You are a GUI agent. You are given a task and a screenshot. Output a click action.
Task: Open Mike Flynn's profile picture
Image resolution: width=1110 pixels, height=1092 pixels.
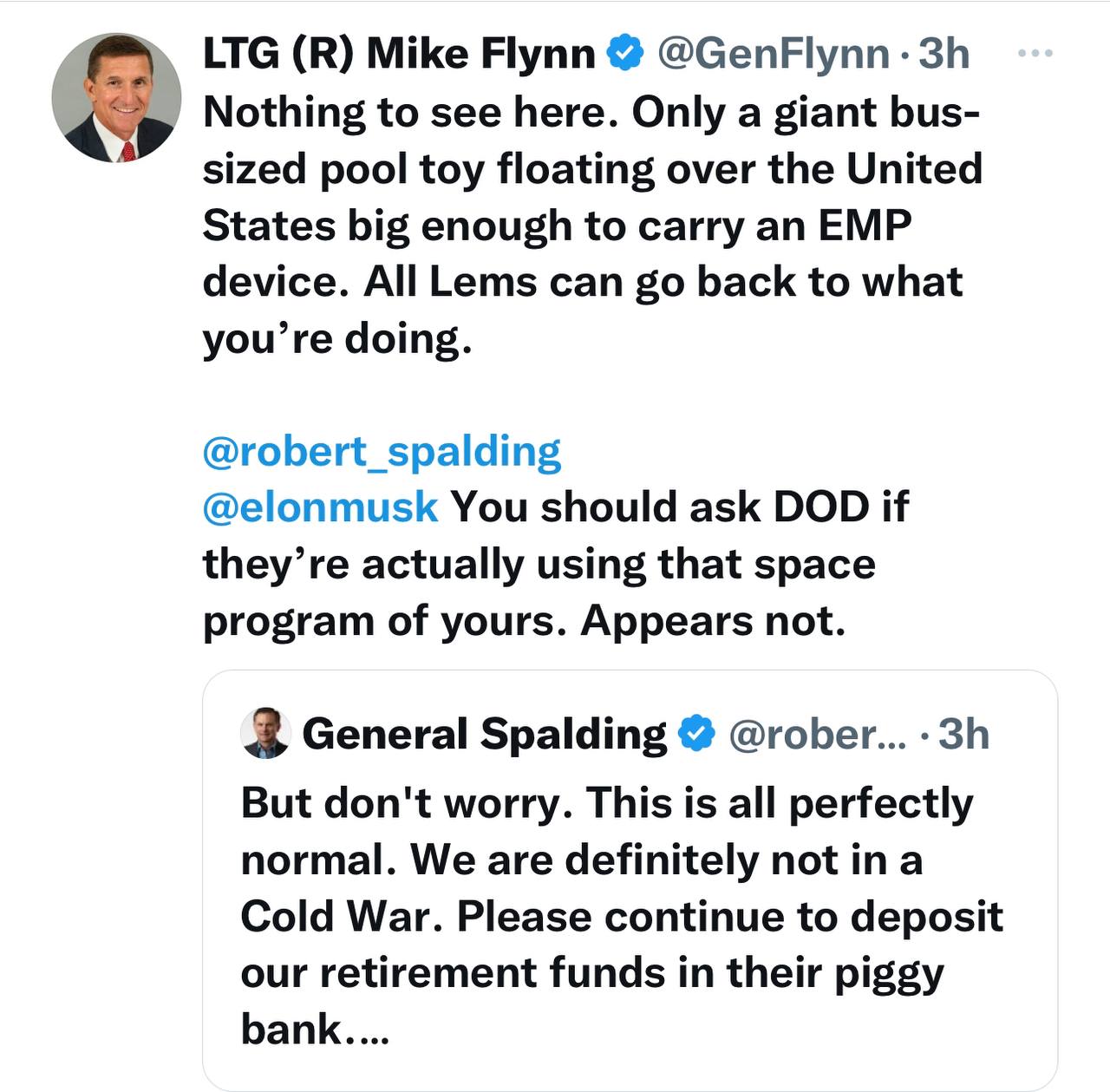[116, 98]
